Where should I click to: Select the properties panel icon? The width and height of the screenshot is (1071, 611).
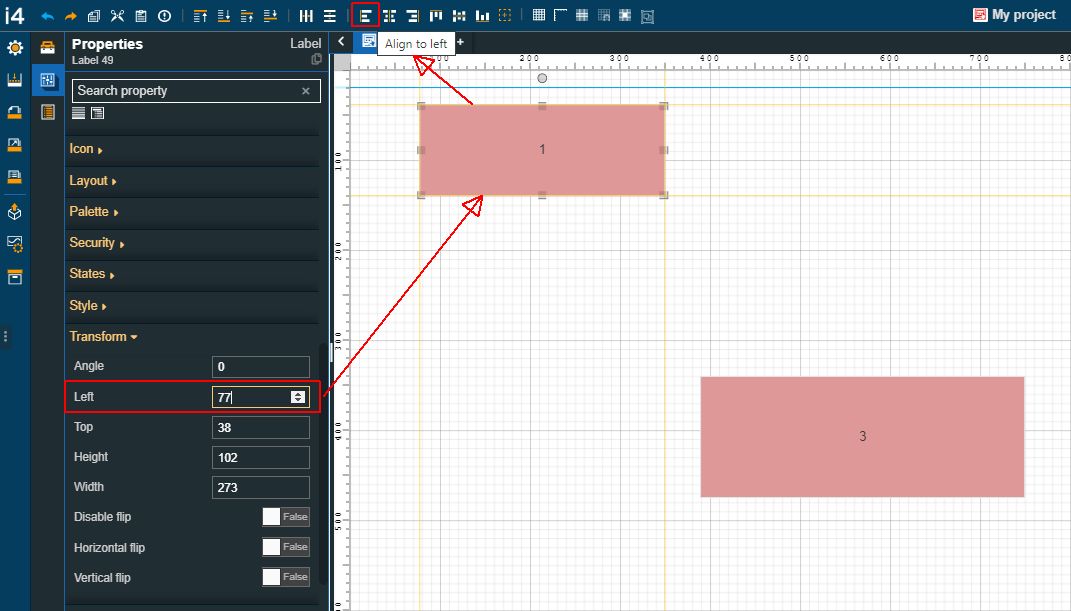[x=47, y=81]
